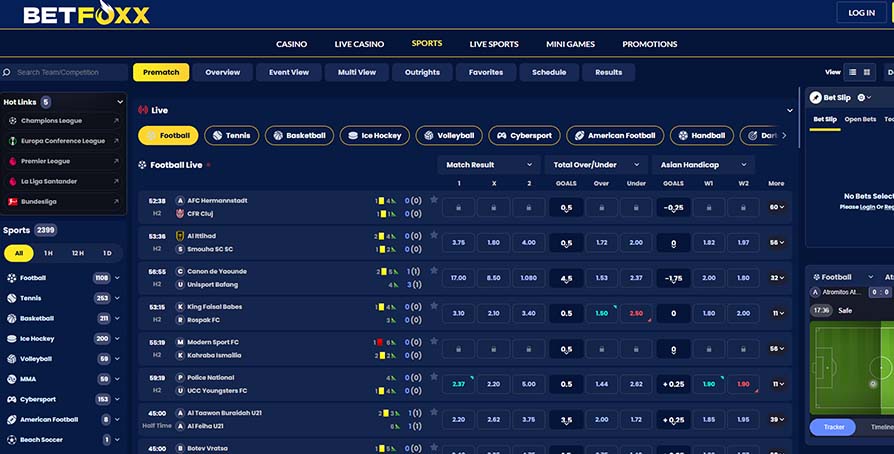Open Bundesliga external link arrow
894x454 pixels.
pos(116,201)
